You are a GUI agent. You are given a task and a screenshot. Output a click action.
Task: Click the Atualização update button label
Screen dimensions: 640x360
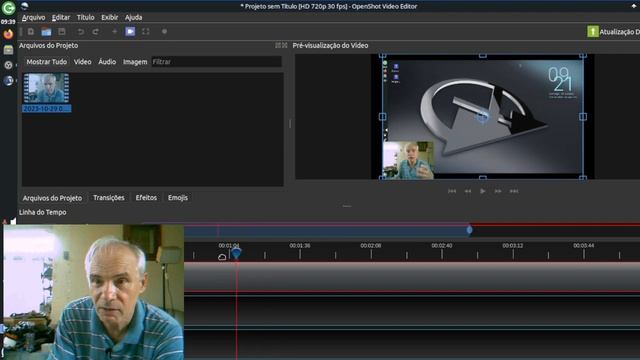[620, 32]
